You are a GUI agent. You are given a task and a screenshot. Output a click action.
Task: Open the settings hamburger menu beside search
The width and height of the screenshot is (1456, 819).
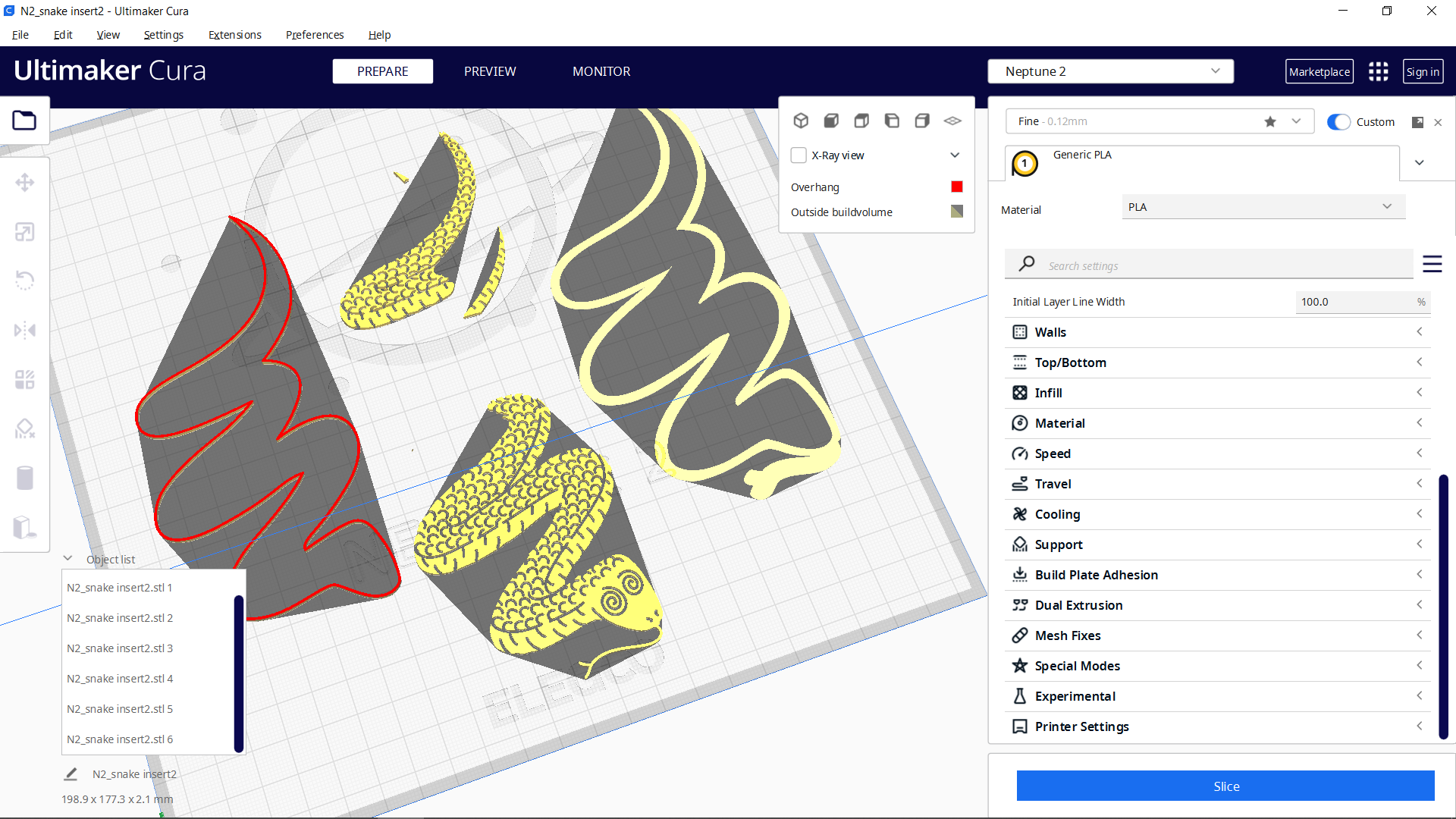coord(1432,264)
